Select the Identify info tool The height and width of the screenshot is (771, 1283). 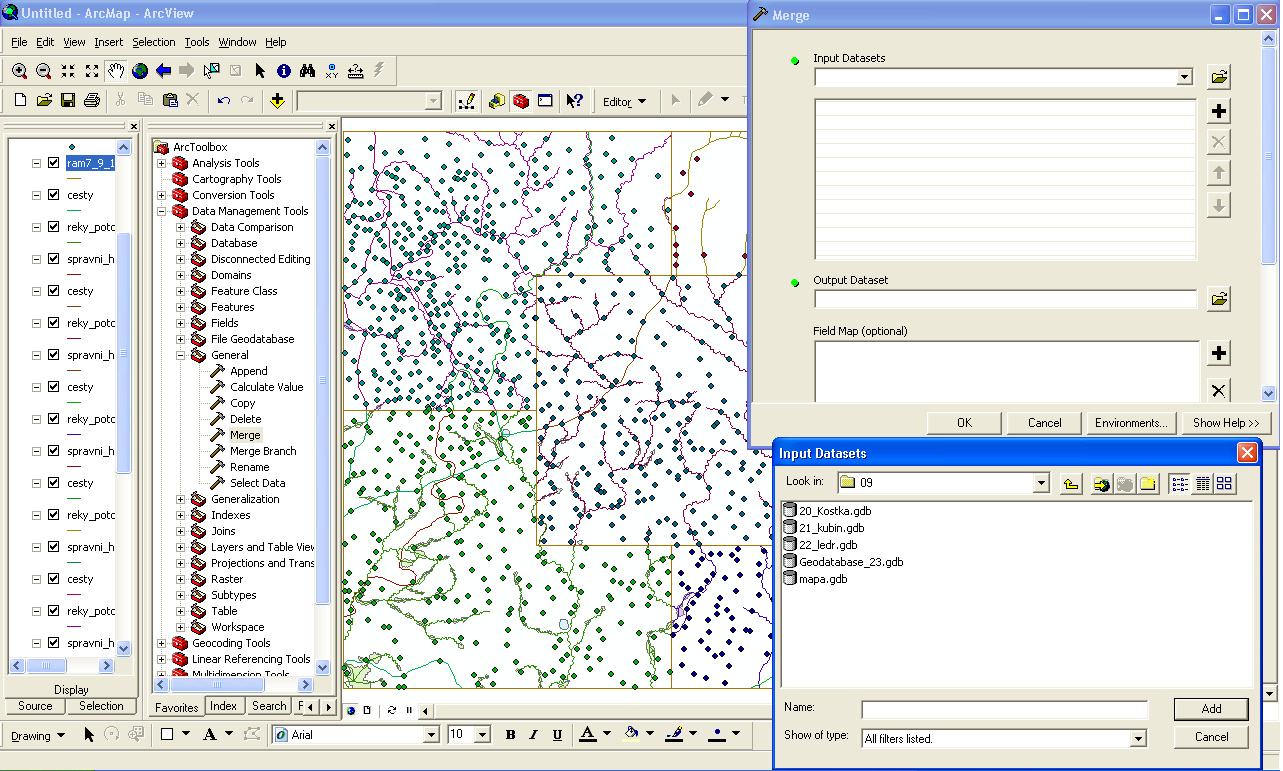[x=284, y=71]
